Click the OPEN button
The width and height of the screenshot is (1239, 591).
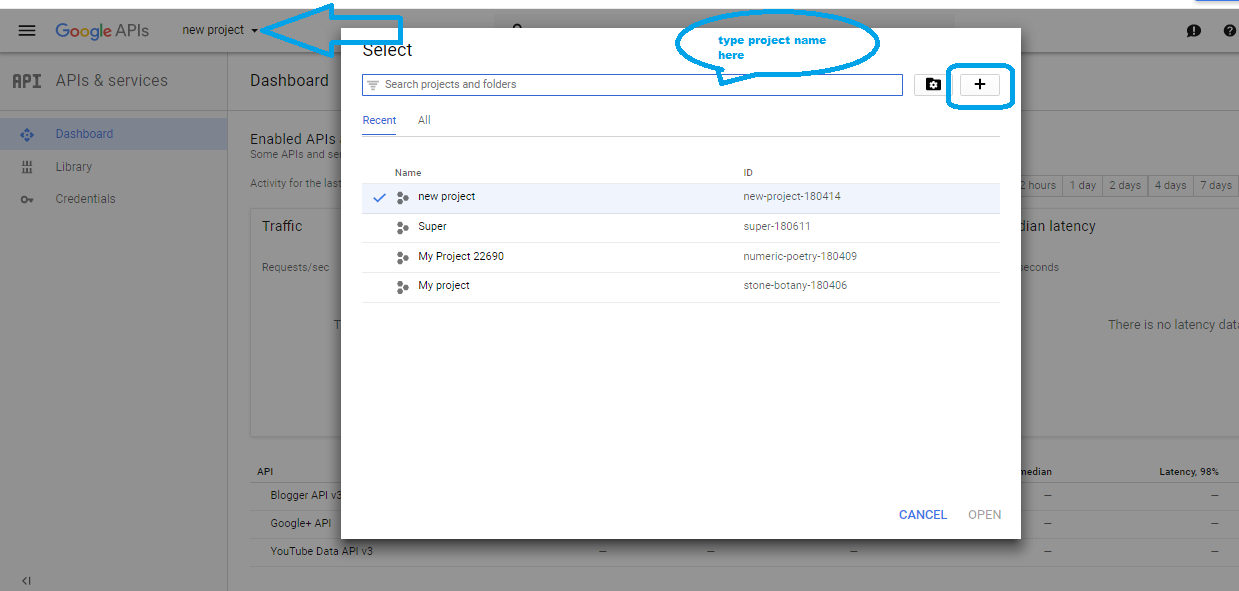pos(985,515)
